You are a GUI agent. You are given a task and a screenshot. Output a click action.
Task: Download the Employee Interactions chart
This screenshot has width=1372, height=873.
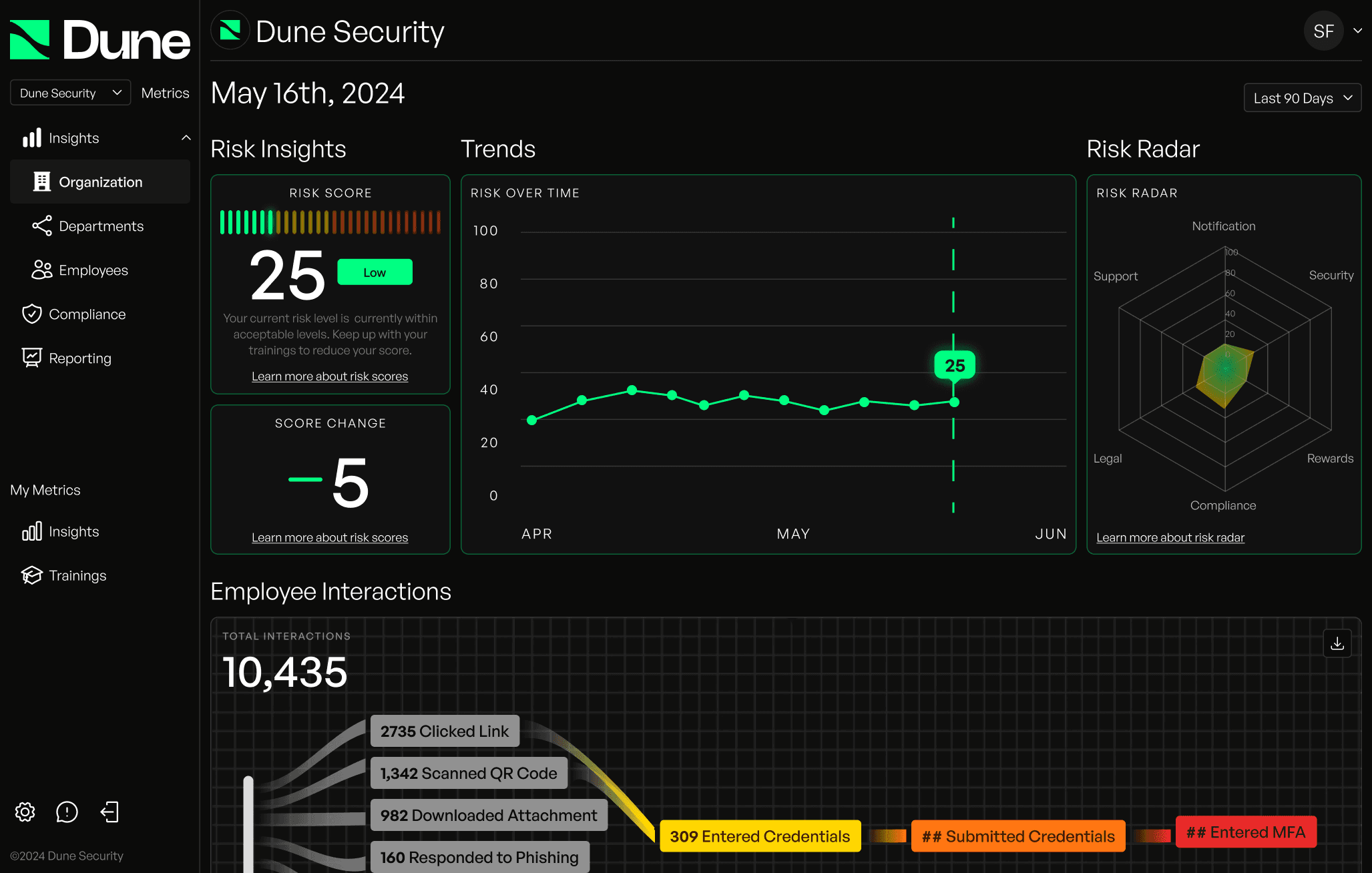click(1337, 643)
